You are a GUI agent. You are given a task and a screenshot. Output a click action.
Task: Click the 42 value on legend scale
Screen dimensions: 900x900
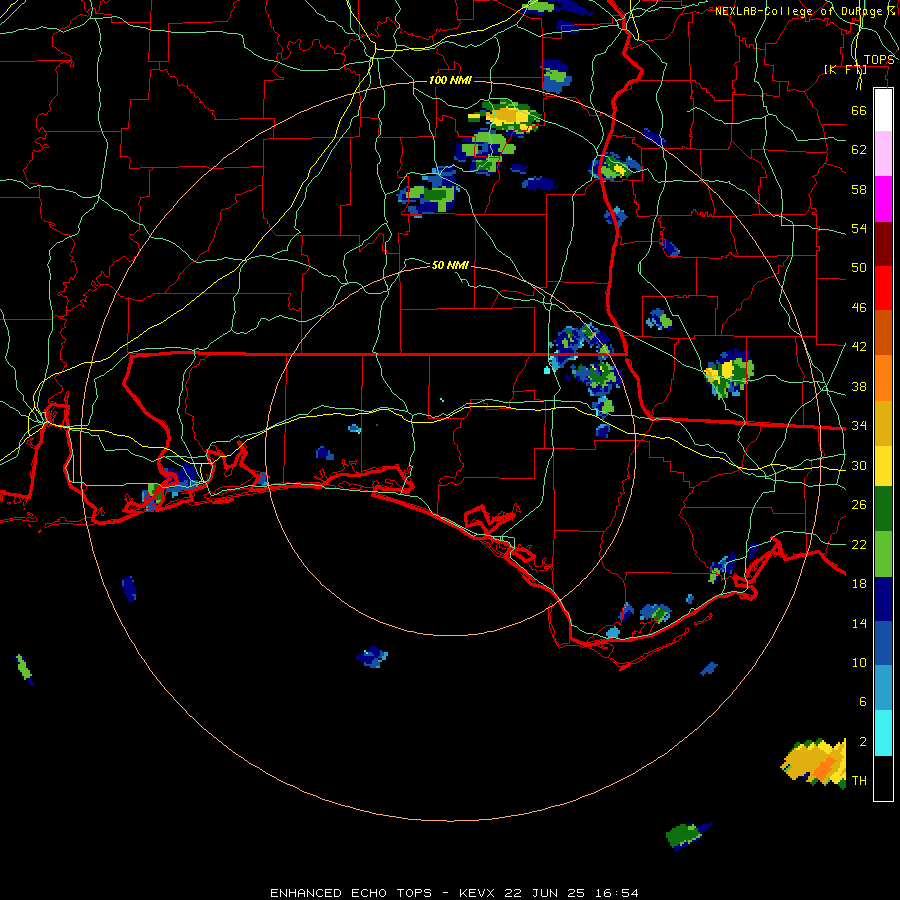859,346
